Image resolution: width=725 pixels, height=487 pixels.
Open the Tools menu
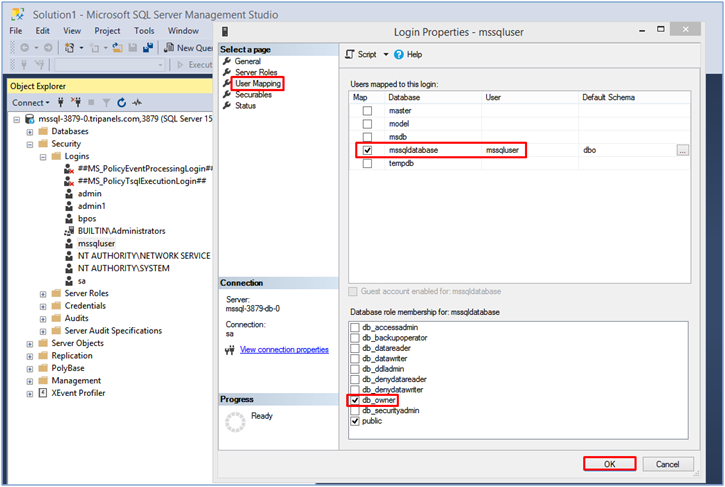click(144, 31)
